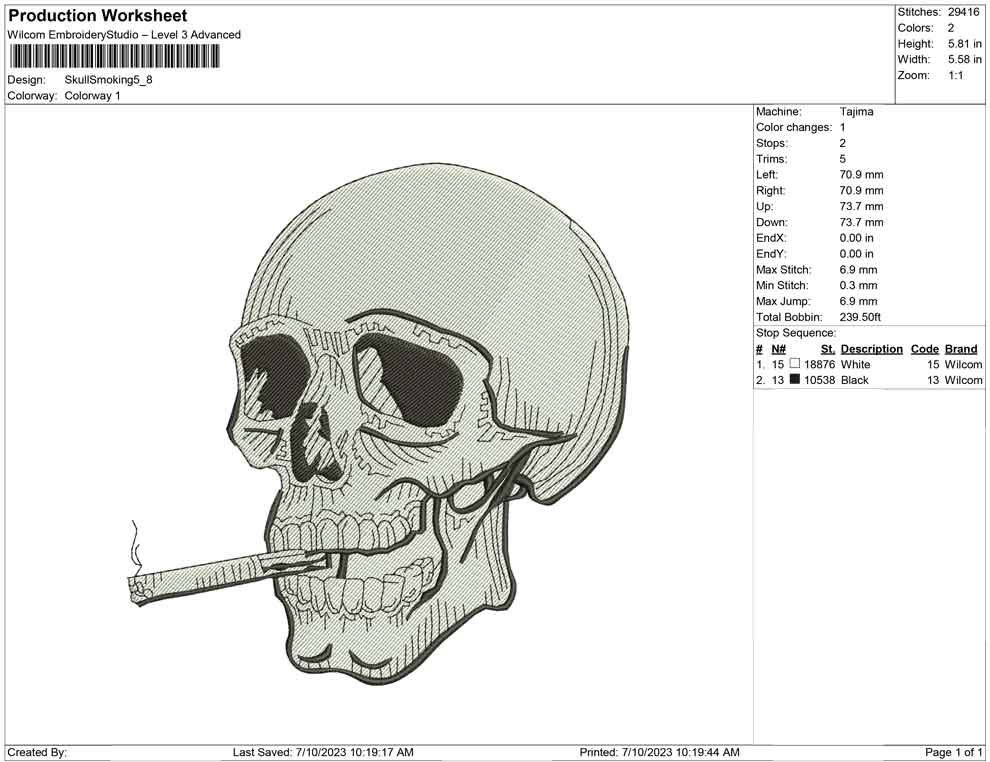Click the Created By field

pyautogui.click(x=40, y=751)
